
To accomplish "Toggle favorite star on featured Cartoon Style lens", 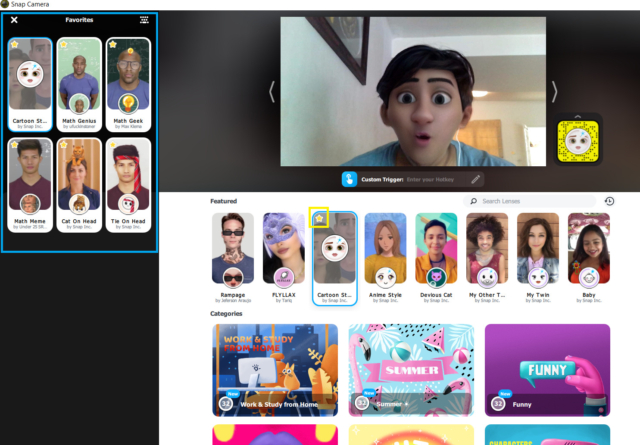I will tap(319, 218).
